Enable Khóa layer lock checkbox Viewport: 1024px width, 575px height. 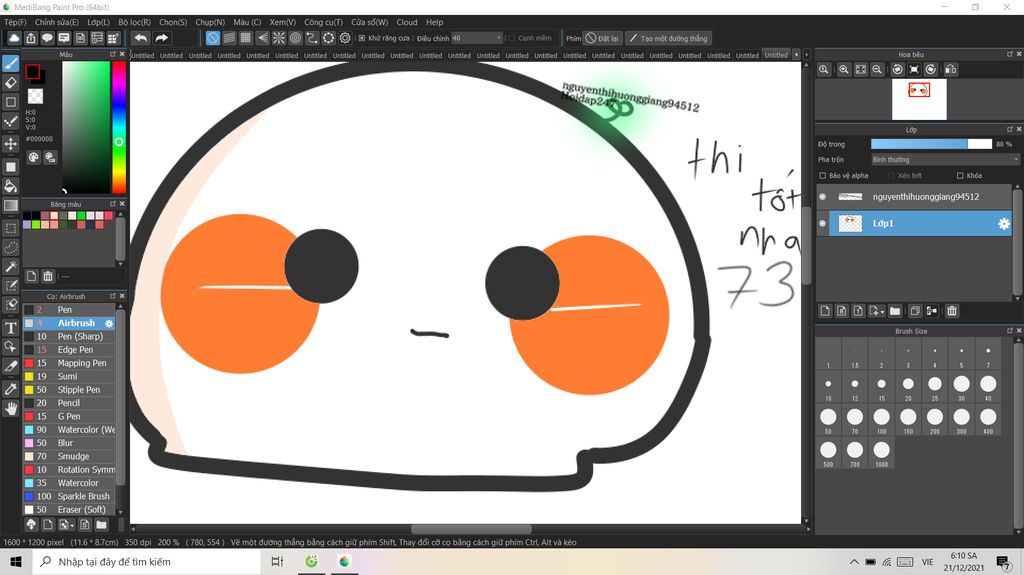click(x=960, y=176)
